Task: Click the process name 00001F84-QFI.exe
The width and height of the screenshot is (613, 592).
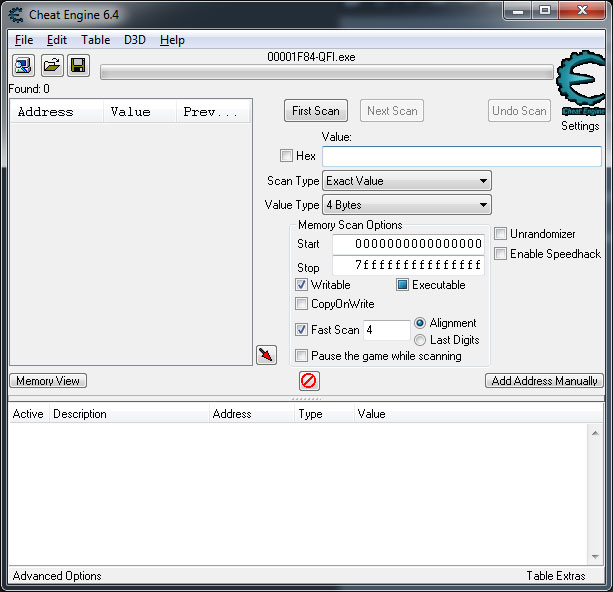Action: coord(311,57)
